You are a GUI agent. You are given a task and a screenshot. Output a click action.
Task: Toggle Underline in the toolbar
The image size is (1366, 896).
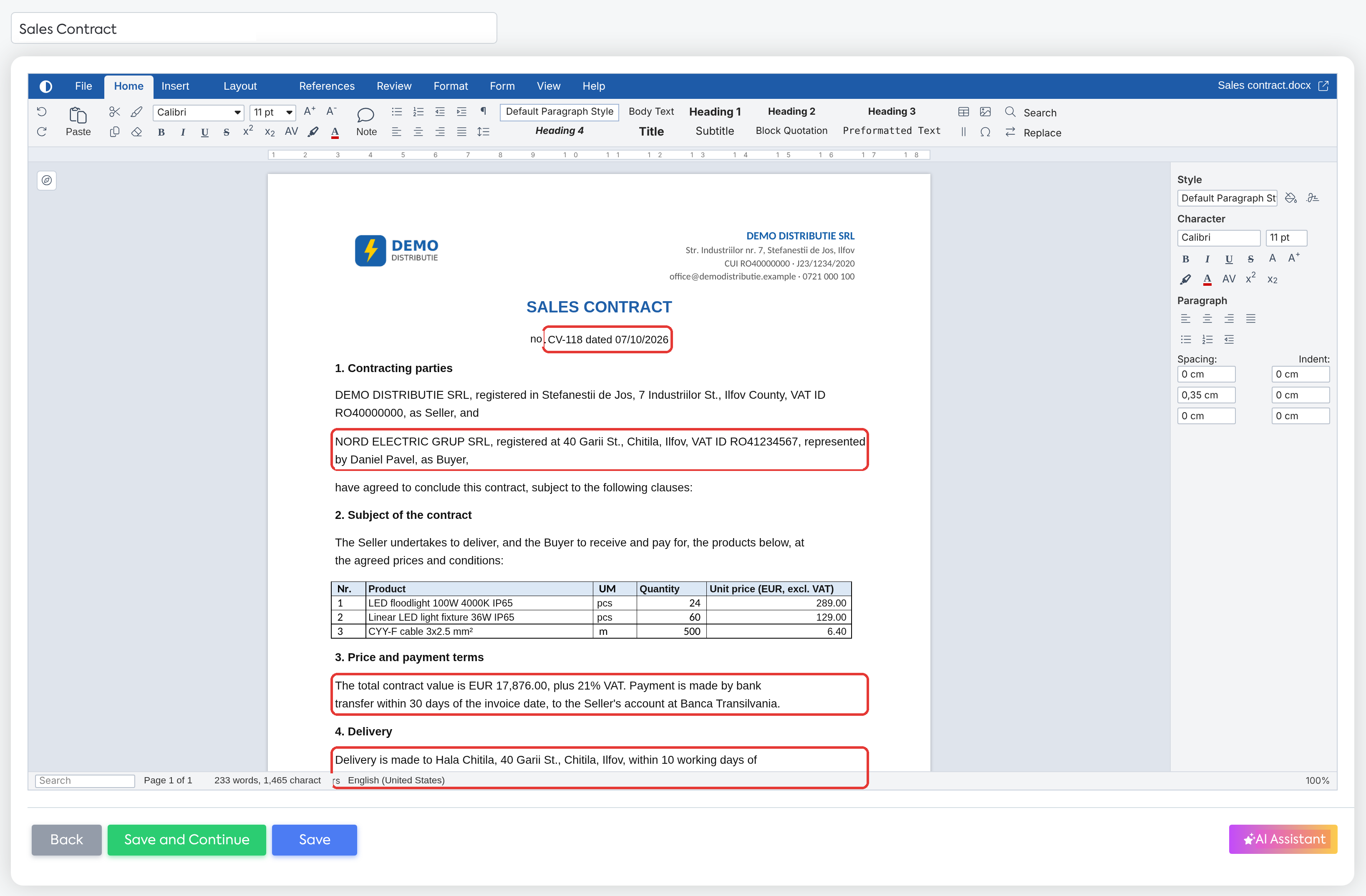204,132
